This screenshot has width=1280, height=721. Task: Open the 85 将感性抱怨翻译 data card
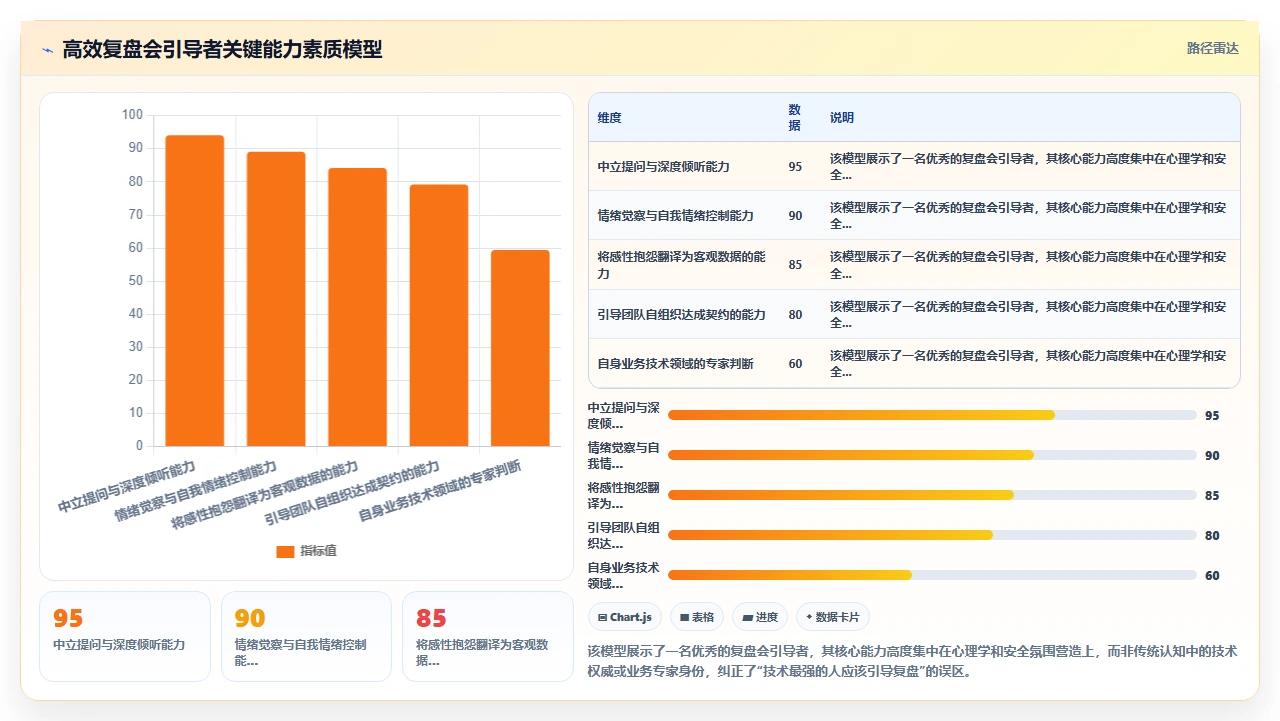pyautogui.click(x=487, y=636)
